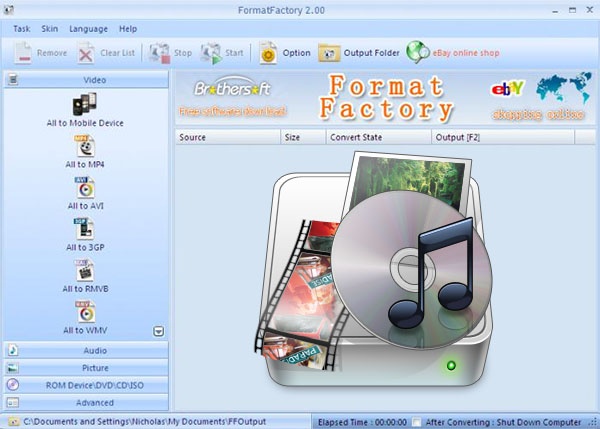This screenshot has width=600, height=429.
Task: Click the Output Folder button label
Action: 371,53
